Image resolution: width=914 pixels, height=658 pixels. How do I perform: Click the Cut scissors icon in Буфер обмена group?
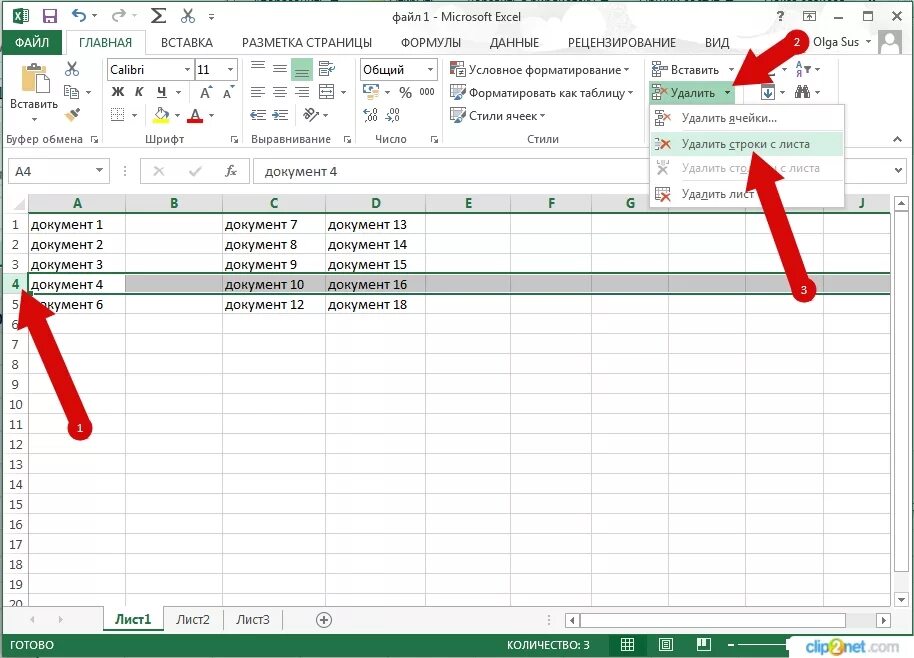(72, 69)
